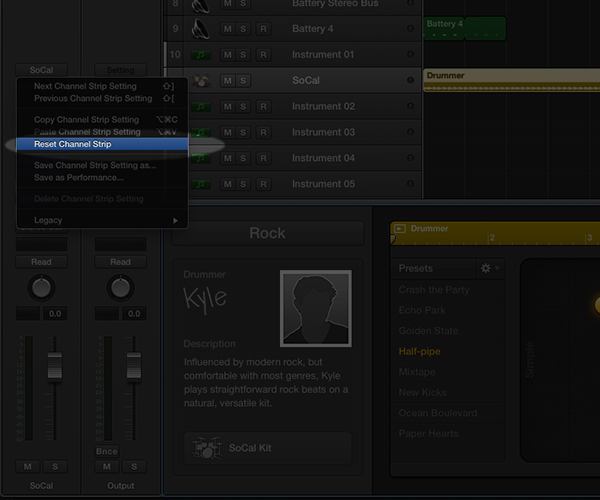Click the SoCal Kit button

click(x=267, y=448)
